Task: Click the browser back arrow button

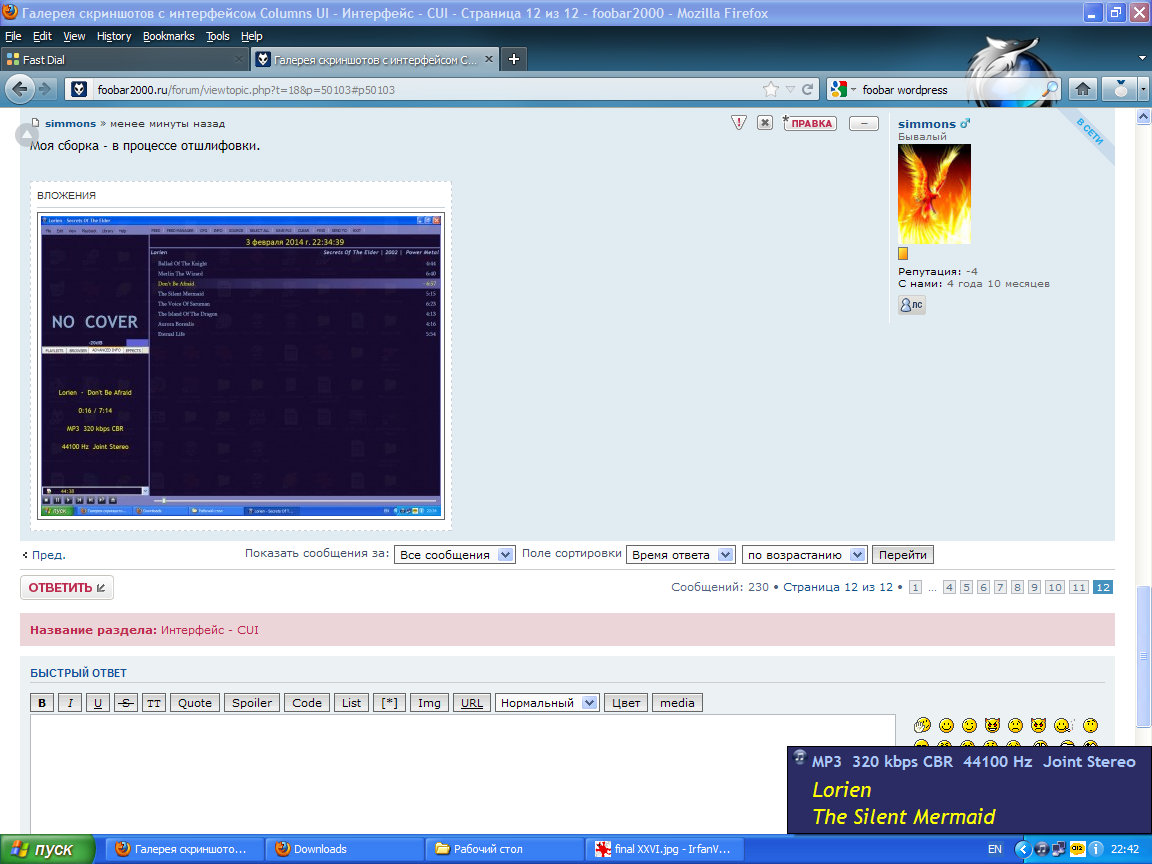Action: point(21,89)
